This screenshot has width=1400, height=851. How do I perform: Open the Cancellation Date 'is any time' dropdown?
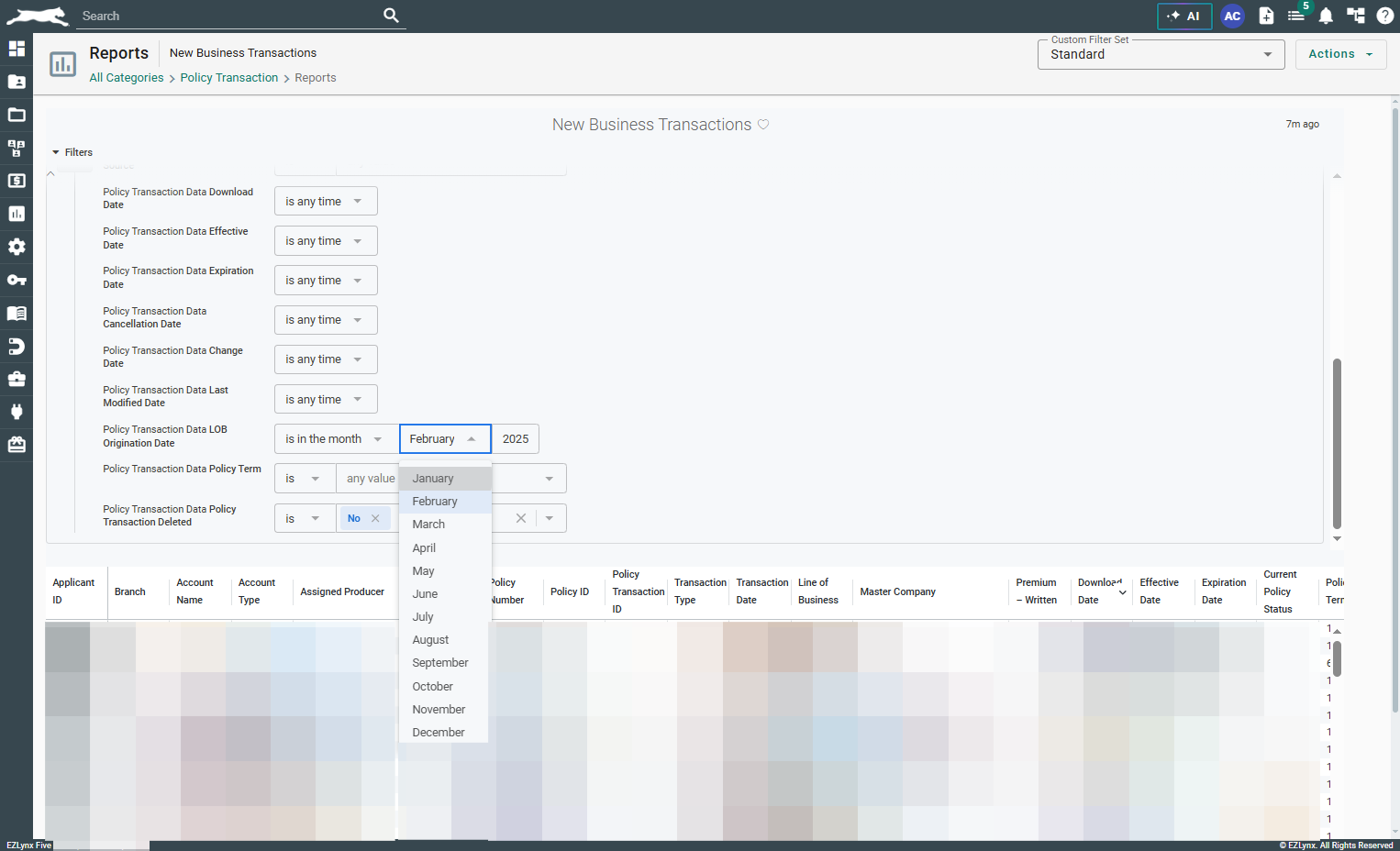pos(326,320)
